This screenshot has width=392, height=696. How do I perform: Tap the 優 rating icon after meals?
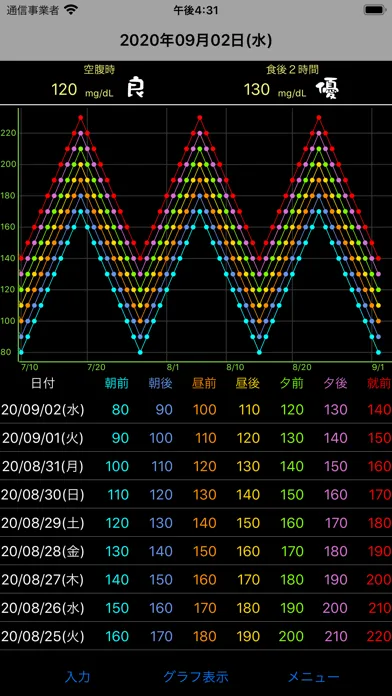point(328,90)
